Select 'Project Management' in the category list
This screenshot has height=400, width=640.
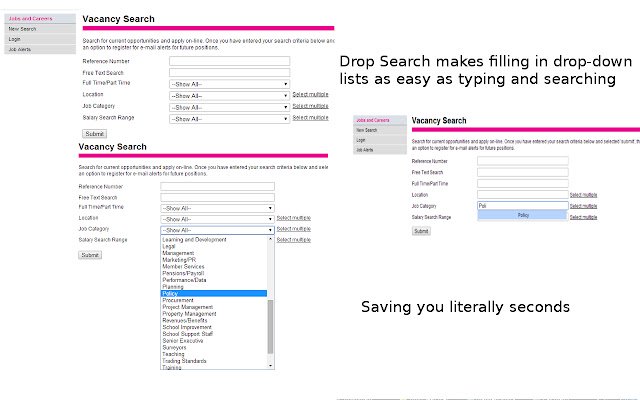214,307
